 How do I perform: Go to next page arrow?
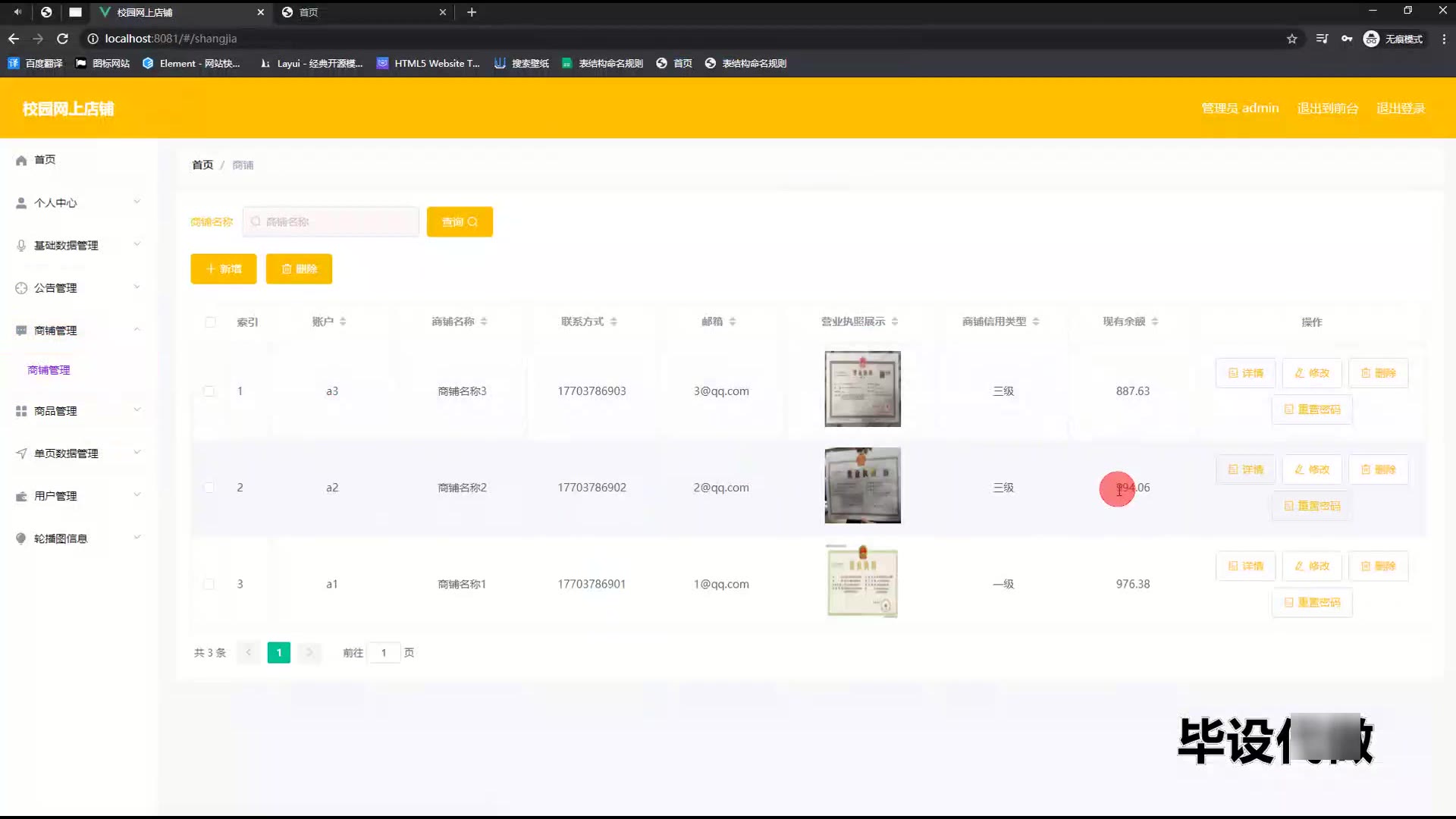click(309, 652)
